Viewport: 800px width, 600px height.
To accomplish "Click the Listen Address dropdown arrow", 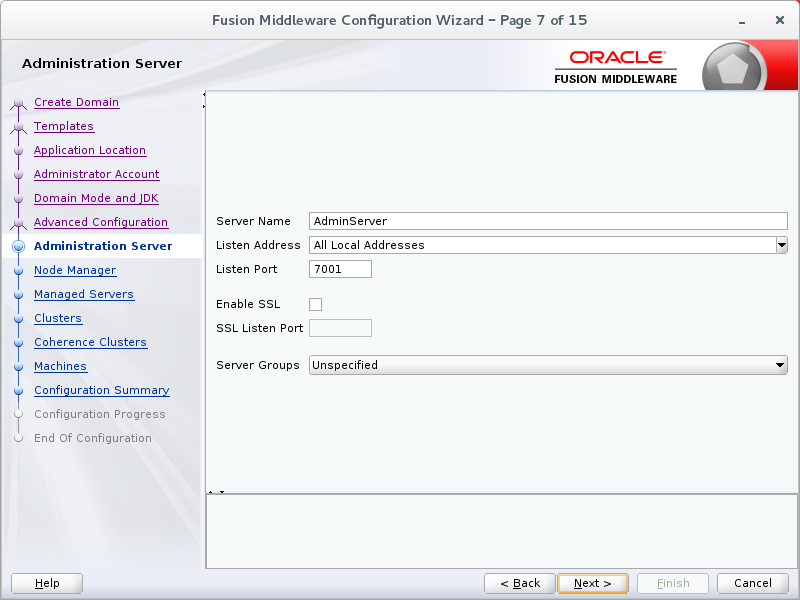I will 782,245.
